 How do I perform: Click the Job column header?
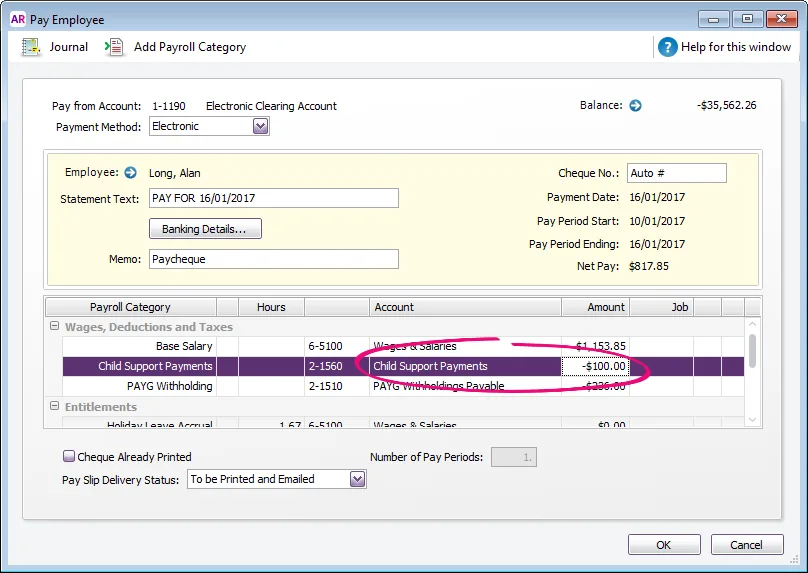click(662, 307)
